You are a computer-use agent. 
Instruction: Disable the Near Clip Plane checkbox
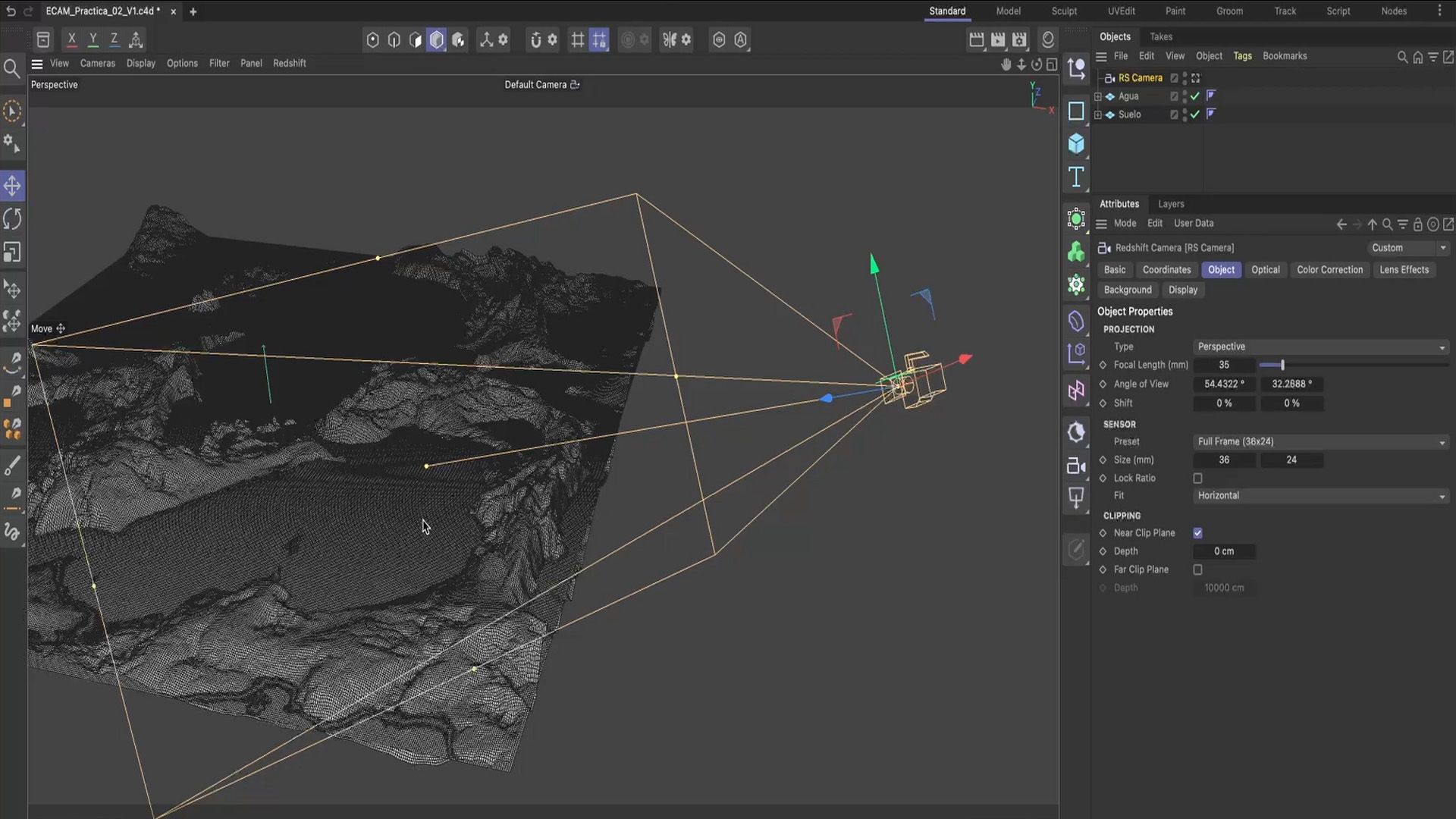[1197, 533]
